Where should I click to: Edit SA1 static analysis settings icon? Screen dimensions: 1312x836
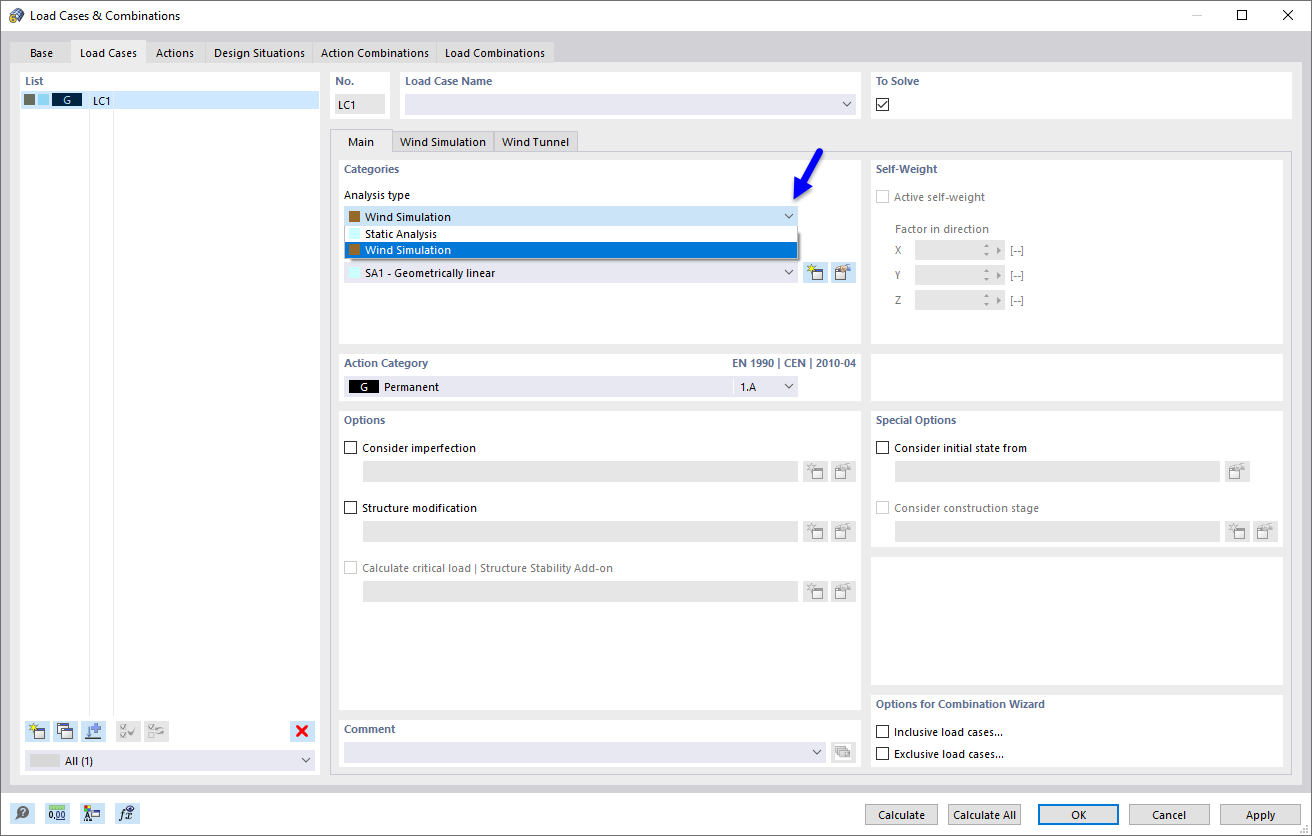click(x=844, y=272)
